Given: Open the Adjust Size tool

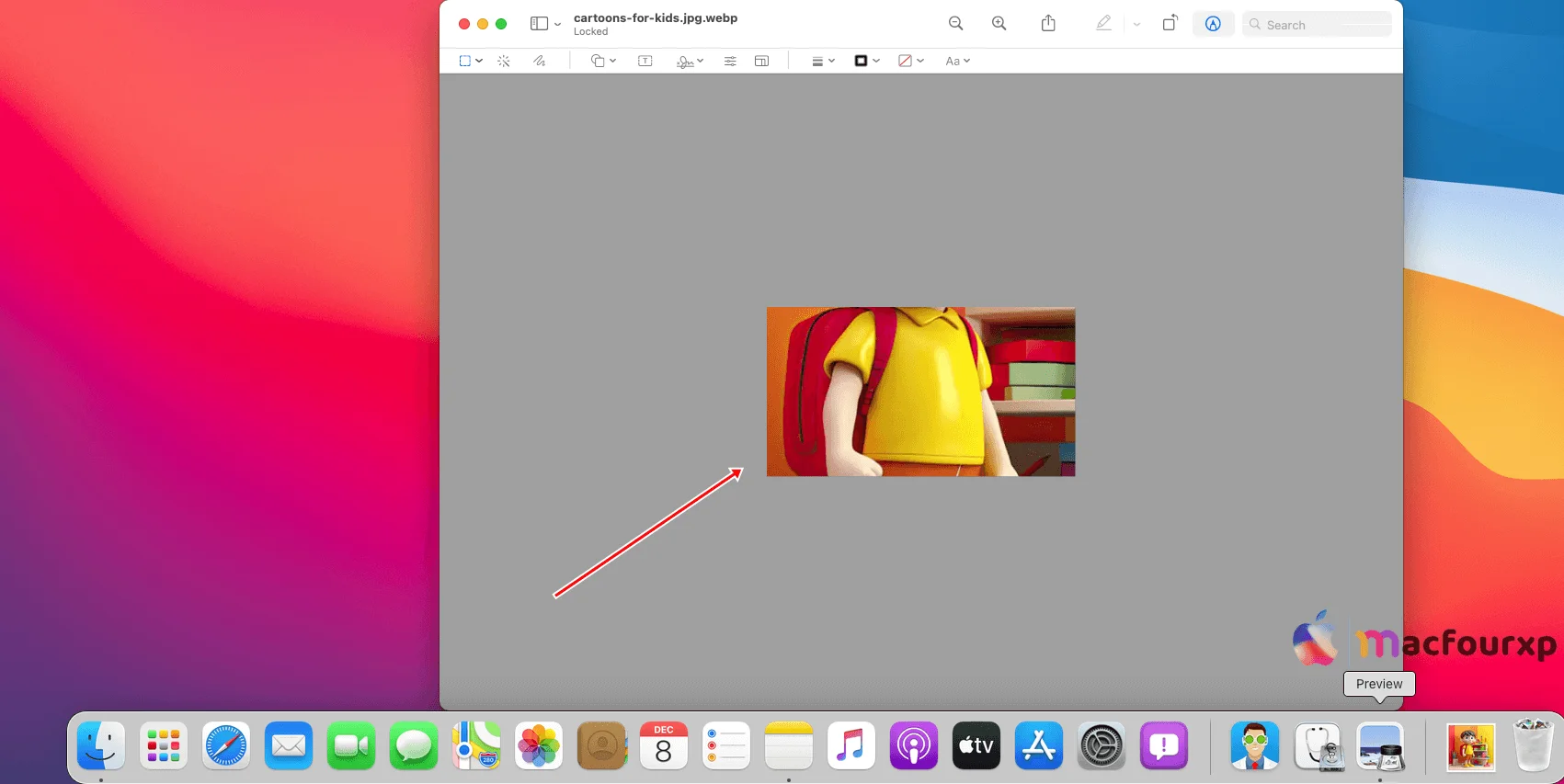Looking at the screenshot, I should click(x=762, y=61).
